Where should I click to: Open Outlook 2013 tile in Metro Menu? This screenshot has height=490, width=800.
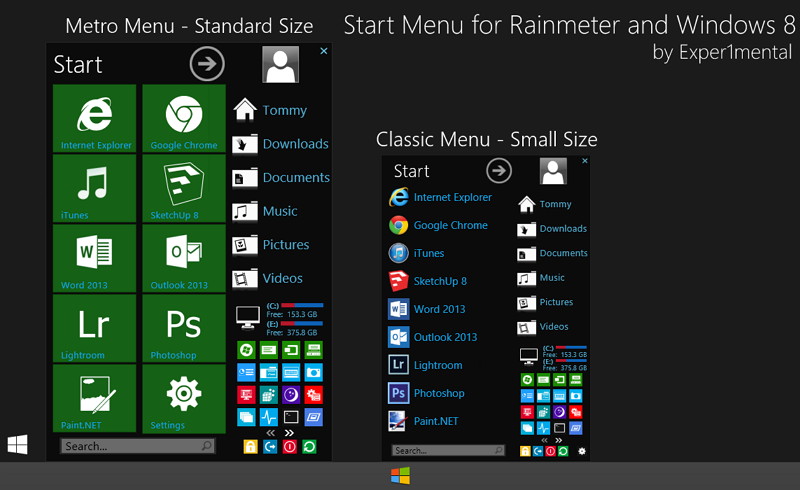(184, 258)
